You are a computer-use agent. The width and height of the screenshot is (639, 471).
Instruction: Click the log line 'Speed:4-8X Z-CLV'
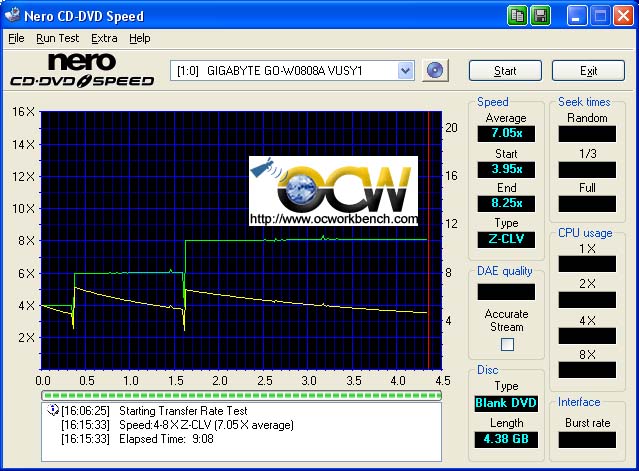click(x=206, y=425)
